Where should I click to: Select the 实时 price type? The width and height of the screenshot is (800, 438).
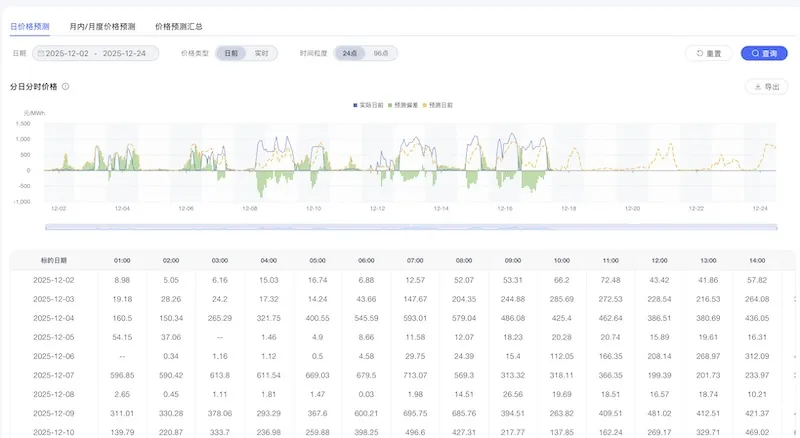(x=260, y=53)
